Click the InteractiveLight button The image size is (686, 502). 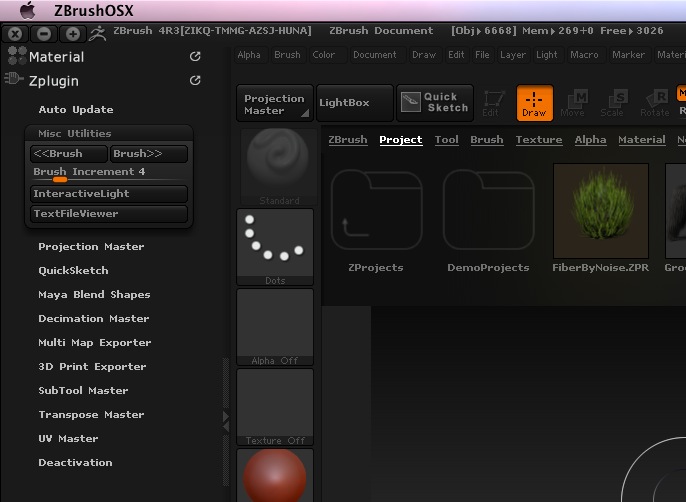[109, 193]
